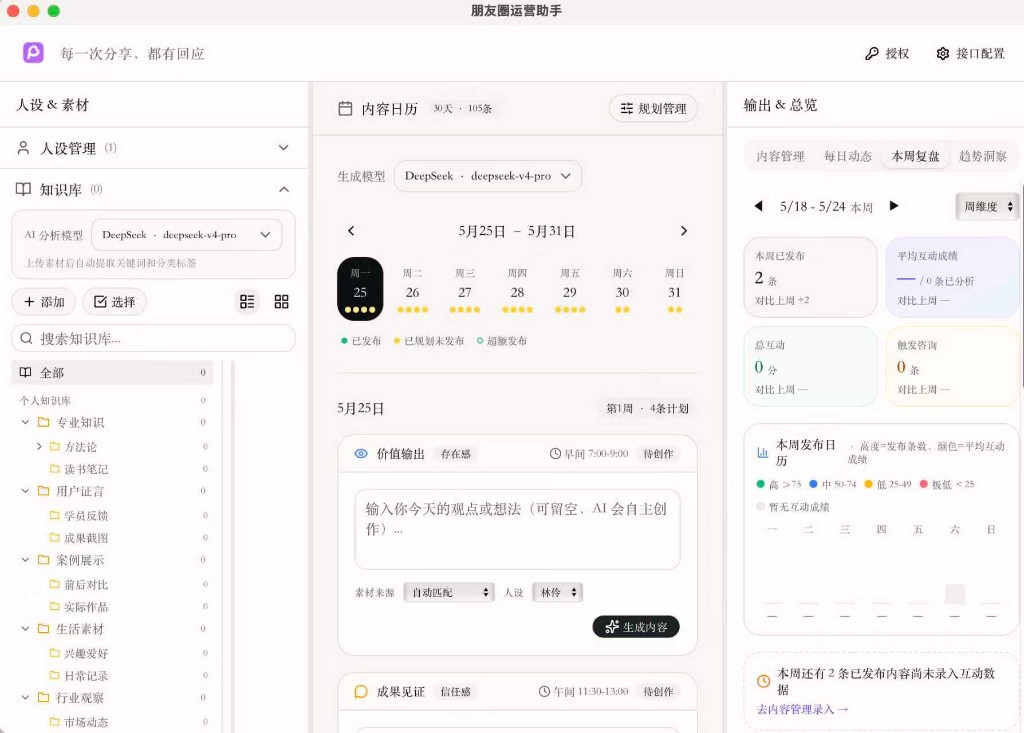Image resolution: width=1024 pixels, height=733 pixels.
Task: Click the 内容日历 calendar icon
Action: click(345, 108)
